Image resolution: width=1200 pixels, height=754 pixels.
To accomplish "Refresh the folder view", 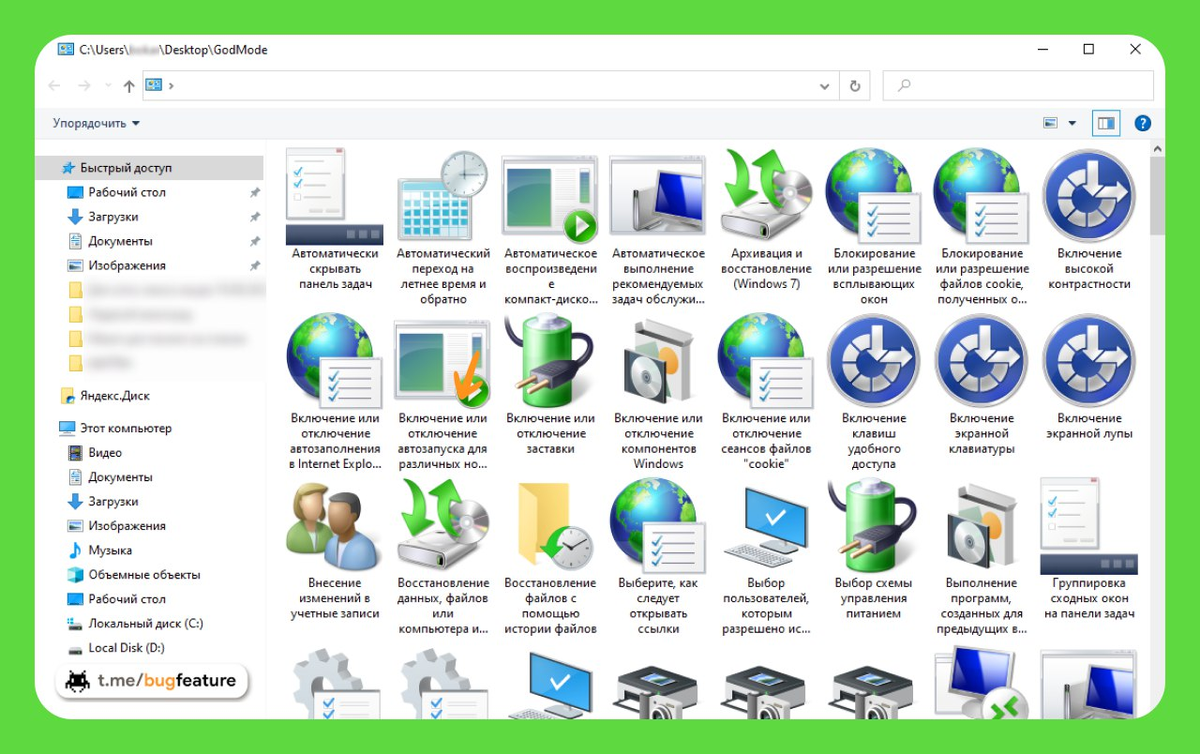I will pyautogui.click(x=855, y=86).
